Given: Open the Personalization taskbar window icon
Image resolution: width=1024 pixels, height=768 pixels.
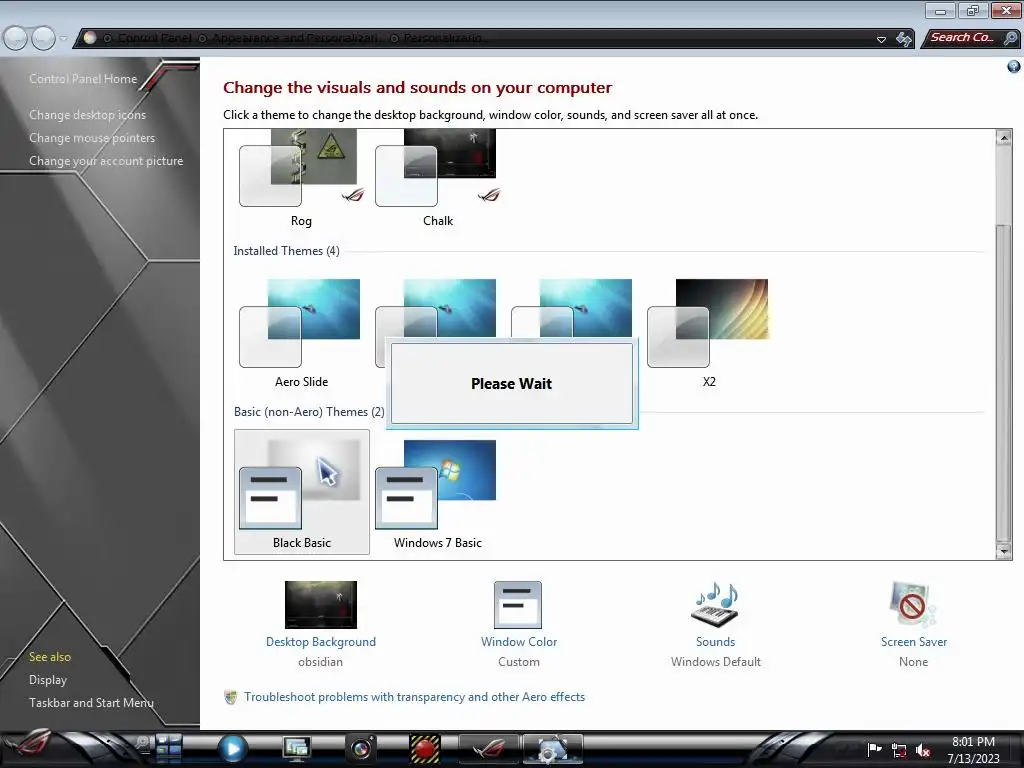Looking at the screenshot, I should coord(552,748).
